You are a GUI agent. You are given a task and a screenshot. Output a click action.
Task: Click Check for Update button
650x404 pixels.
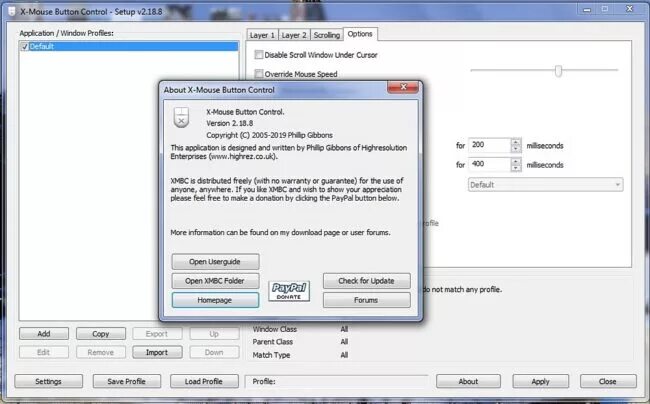coord(366,281)
